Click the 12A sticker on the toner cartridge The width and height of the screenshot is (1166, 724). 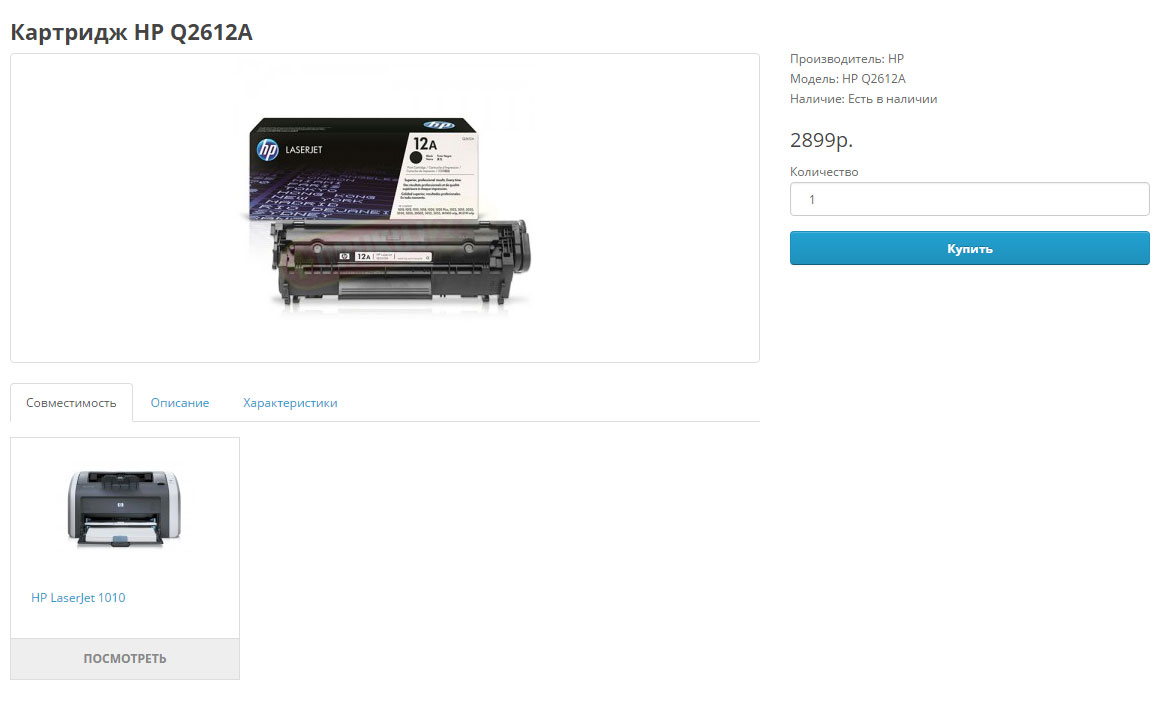click(364, 256)
